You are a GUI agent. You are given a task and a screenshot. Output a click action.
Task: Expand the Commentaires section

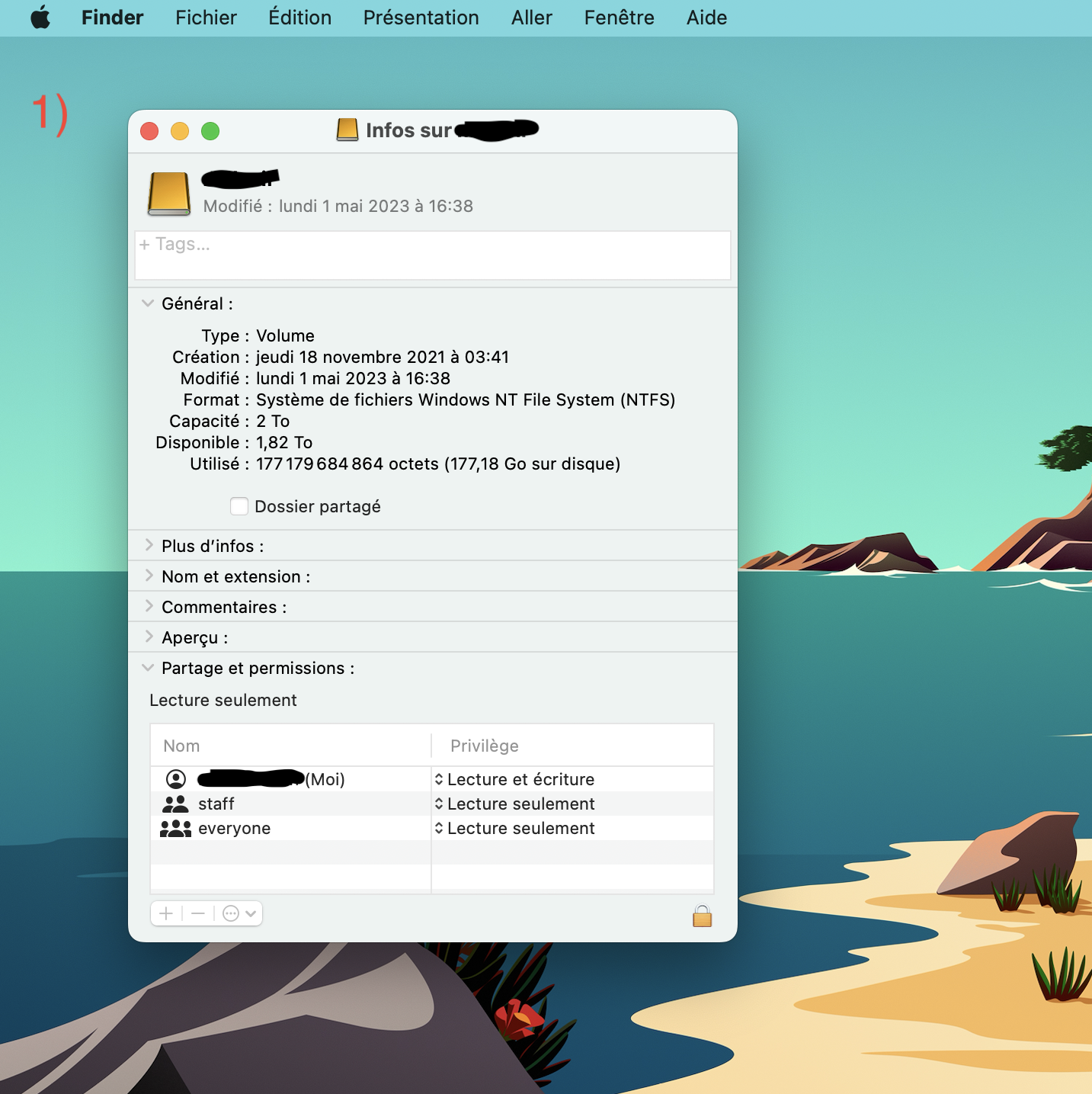(149, 606)
